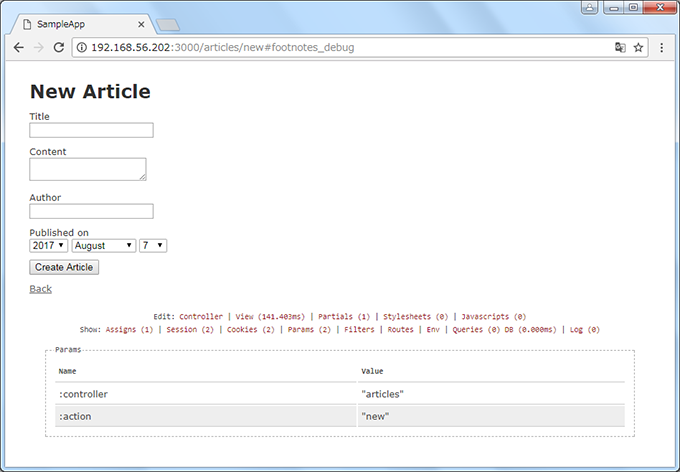Viewport: 680px width, 472px height.
Task: Click the Published on label
Action: (59, 233)
